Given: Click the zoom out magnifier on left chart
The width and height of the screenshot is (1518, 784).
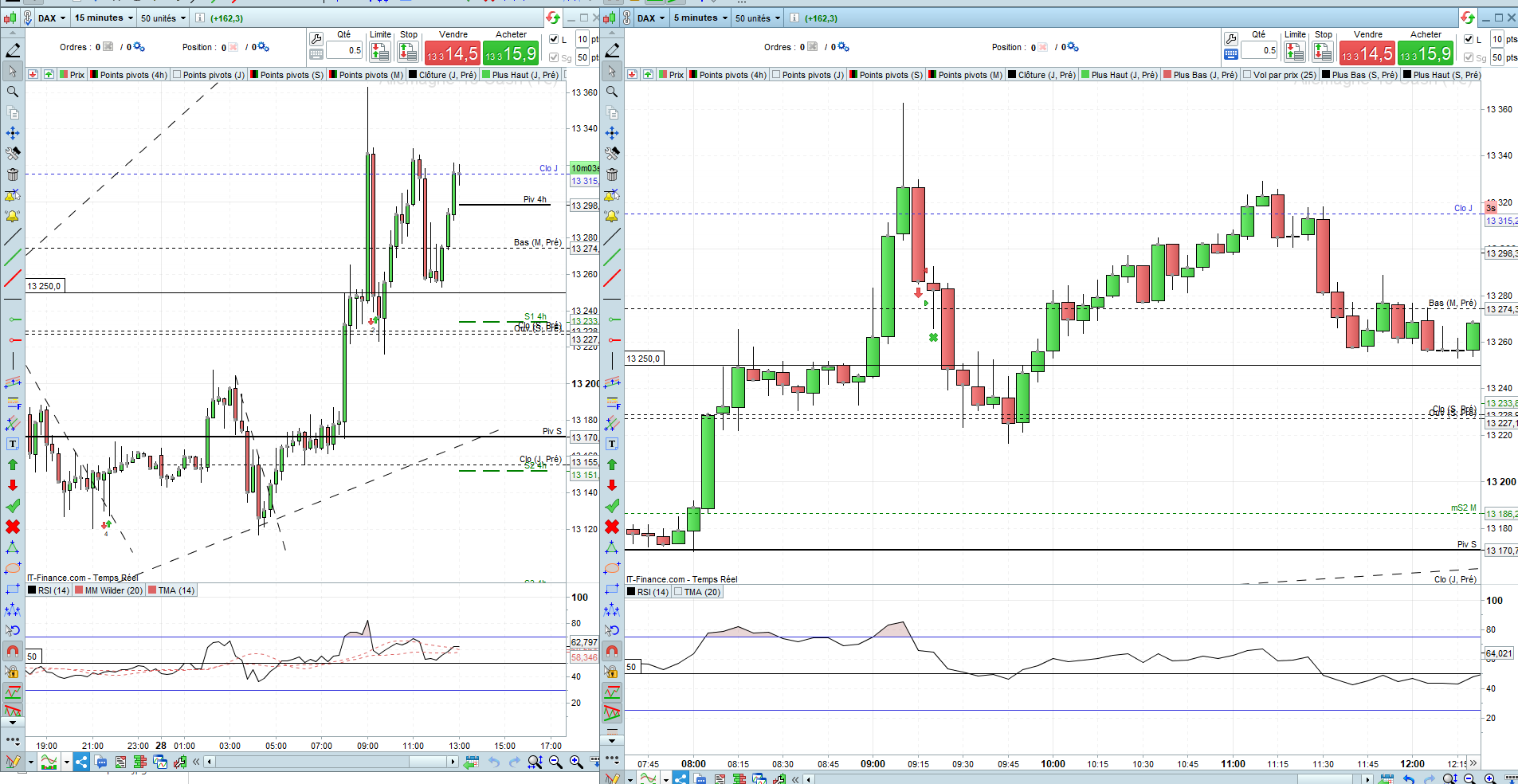Looking at the screenshot, I should click(555, 762).
